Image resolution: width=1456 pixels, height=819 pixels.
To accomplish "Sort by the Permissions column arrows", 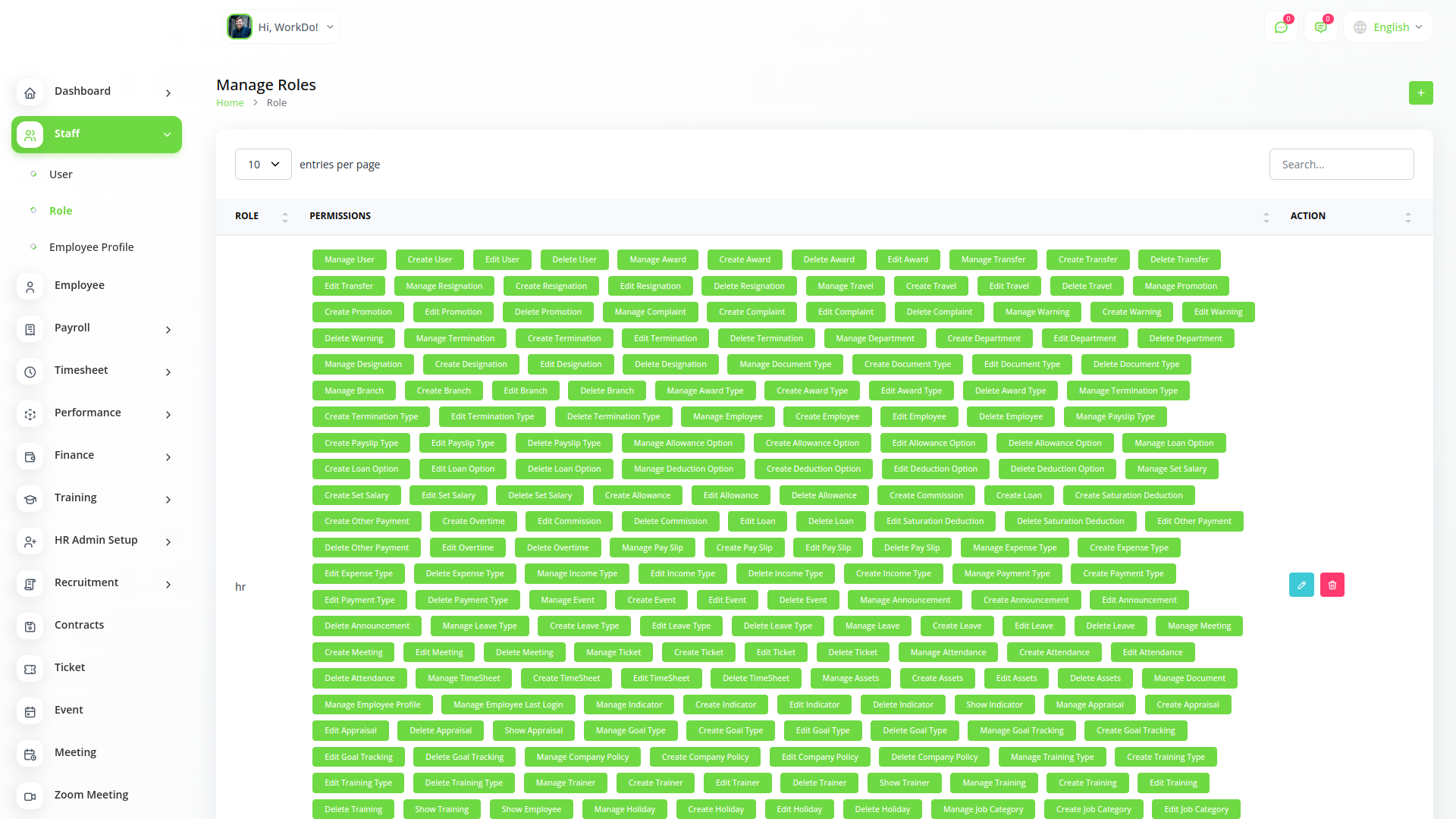I will click(x=1266, y=217).
